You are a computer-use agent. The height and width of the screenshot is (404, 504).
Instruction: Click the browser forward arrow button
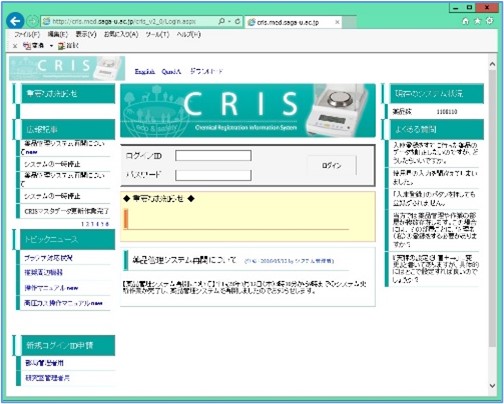click(x=32, y=21)
